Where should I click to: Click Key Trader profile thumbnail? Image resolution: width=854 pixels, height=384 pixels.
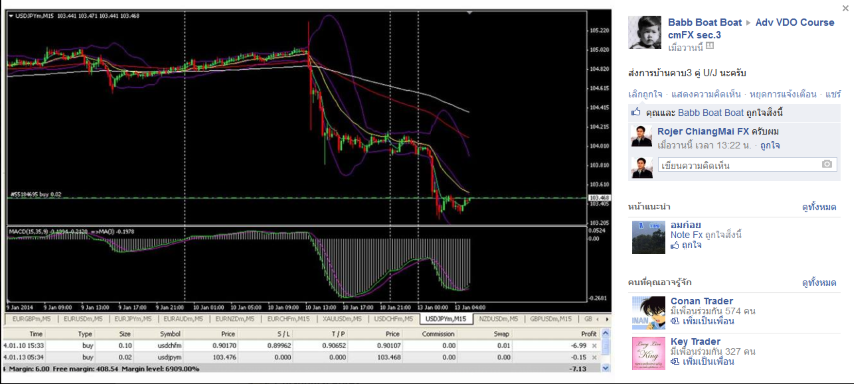point(648,353)
